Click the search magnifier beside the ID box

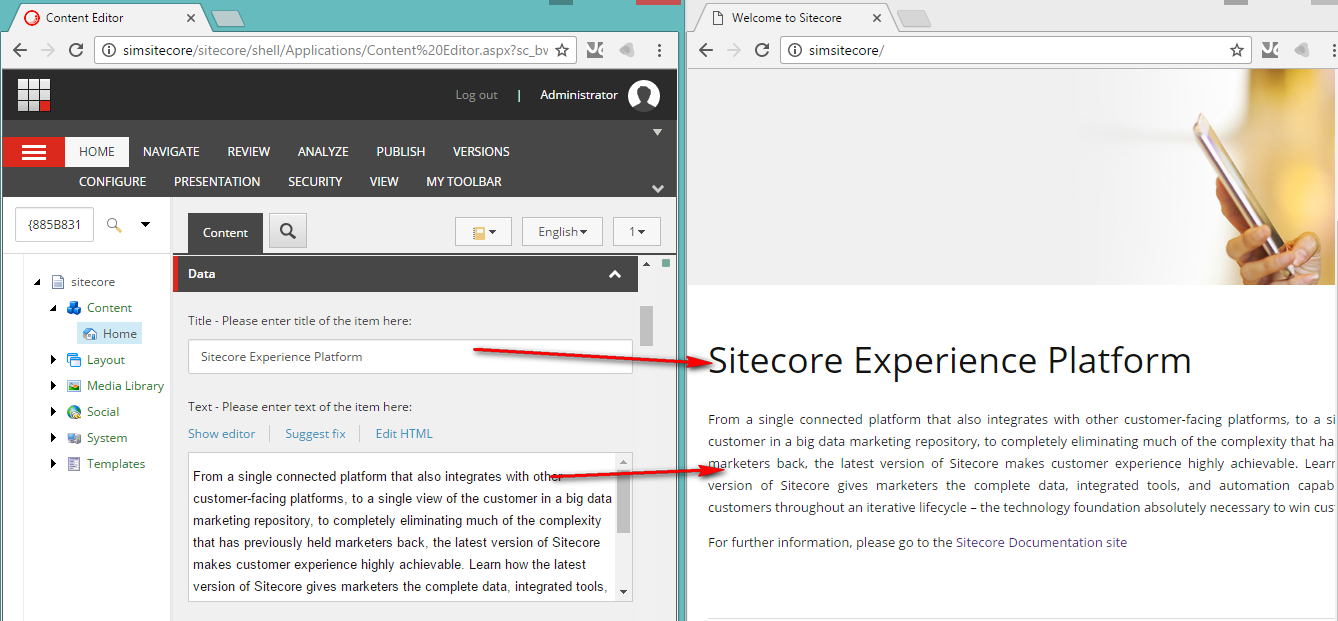click(114, 225)
